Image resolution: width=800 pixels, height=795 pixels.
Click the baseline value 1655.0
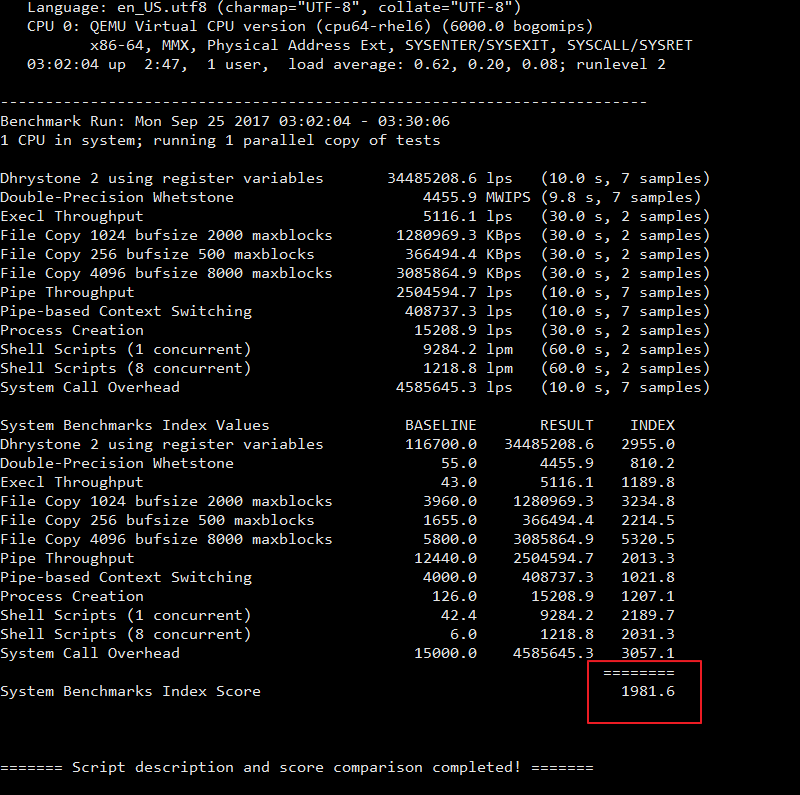tap(450, 520)
